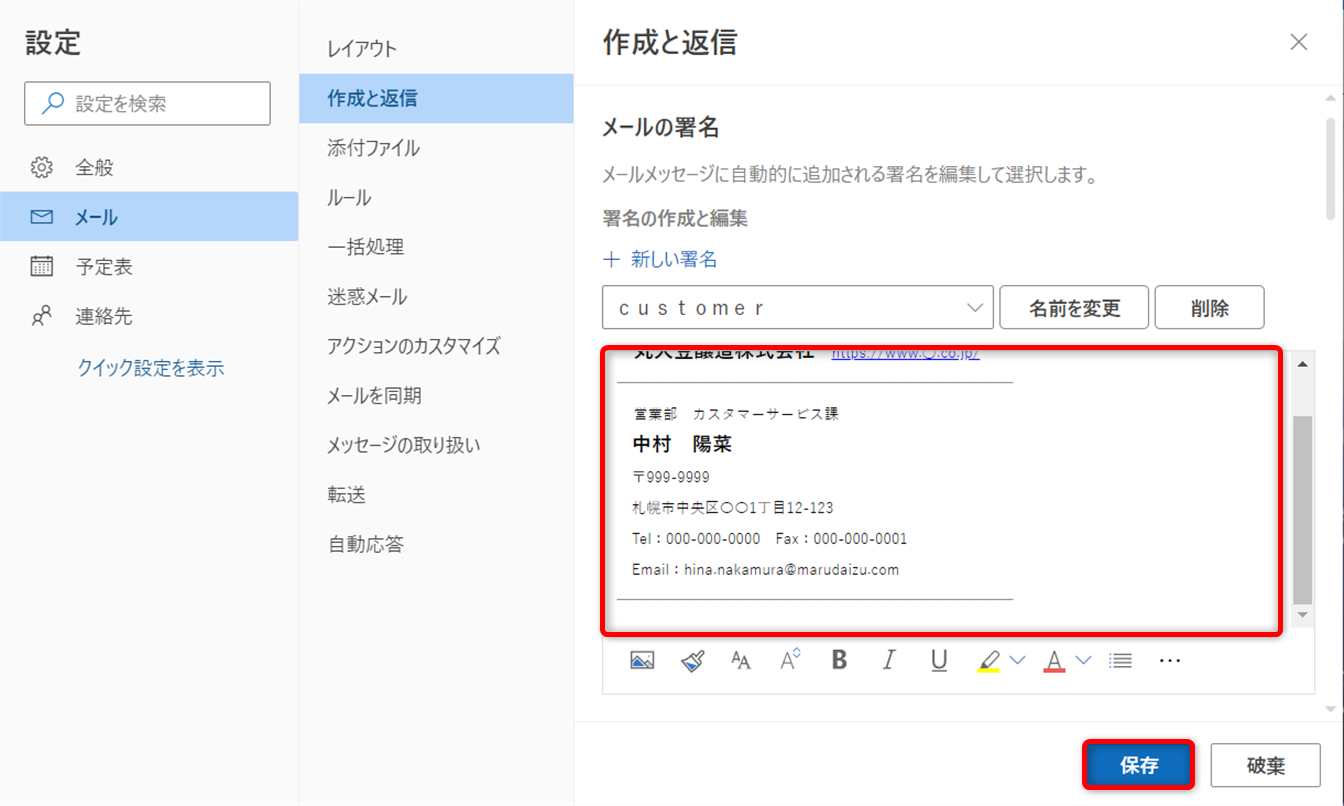Viewport: 1344px width, 806px height.
Task: Toggle underline formatting in signature editor
Action: point(938,660)
